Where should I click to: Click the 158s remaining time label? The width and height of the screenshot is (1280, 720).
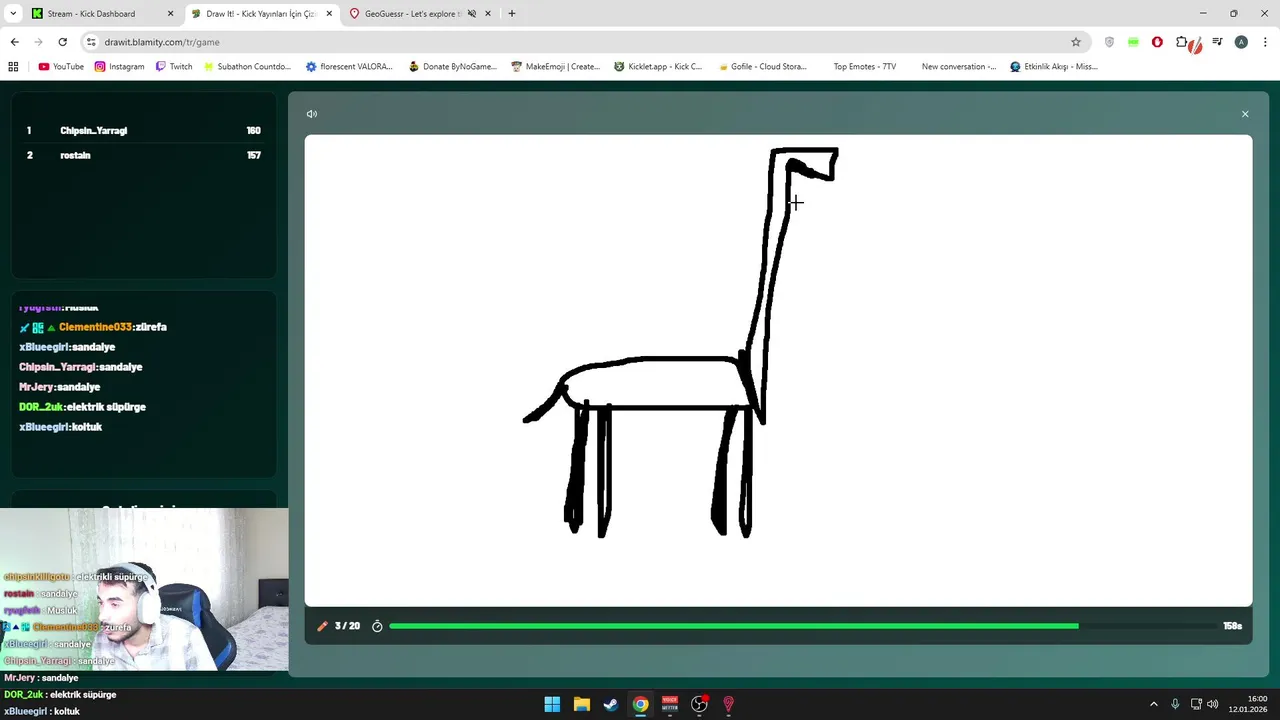[x=1232, y=626]
